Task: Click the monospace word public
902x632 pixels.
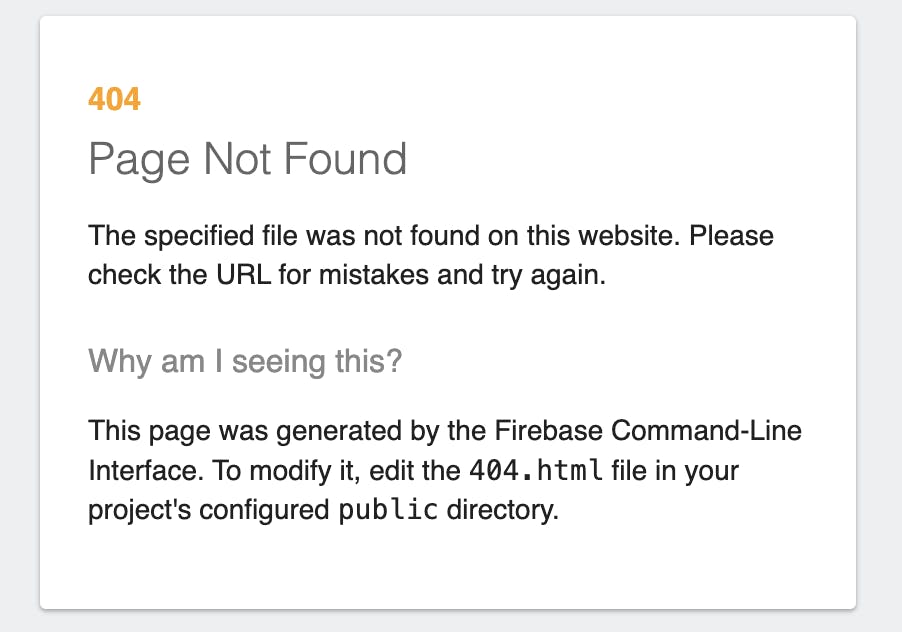Action: tap(388, 510)
